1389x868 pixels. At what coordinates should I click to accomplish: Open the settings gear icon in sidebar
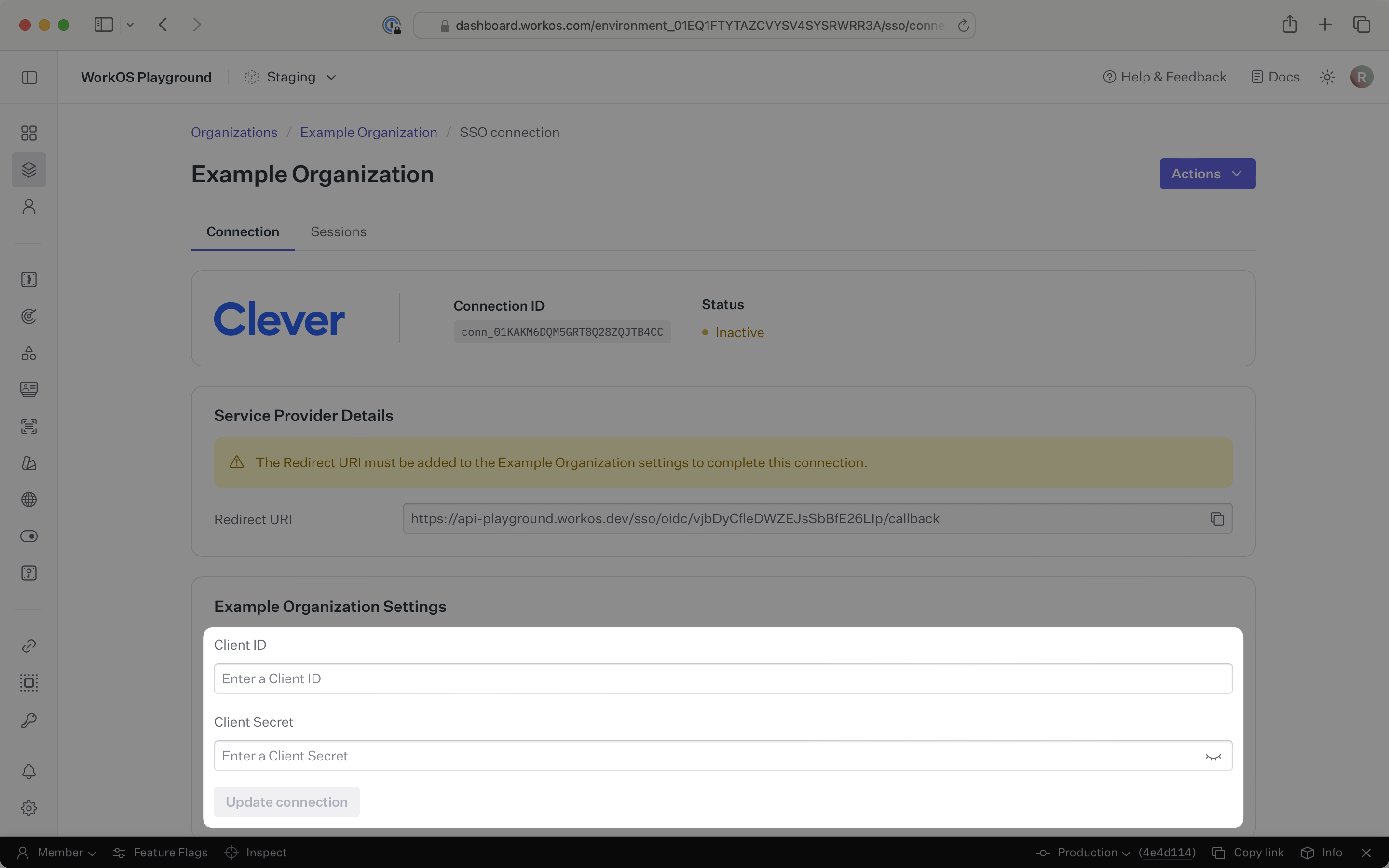click(x=28, y=808)
